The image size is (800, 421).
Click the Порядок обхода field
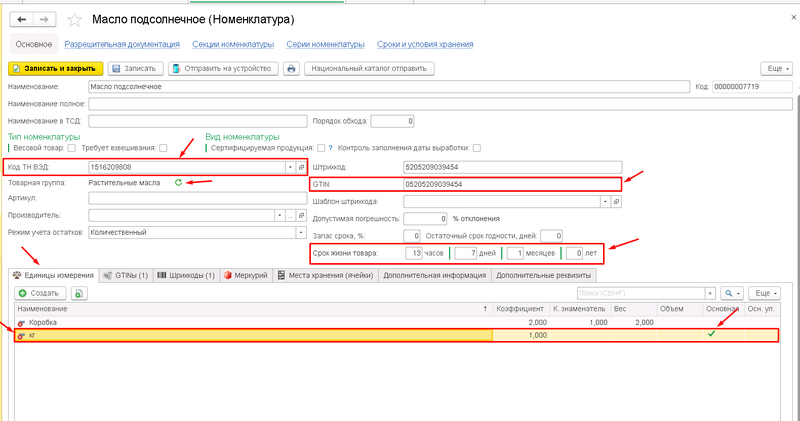392,121
